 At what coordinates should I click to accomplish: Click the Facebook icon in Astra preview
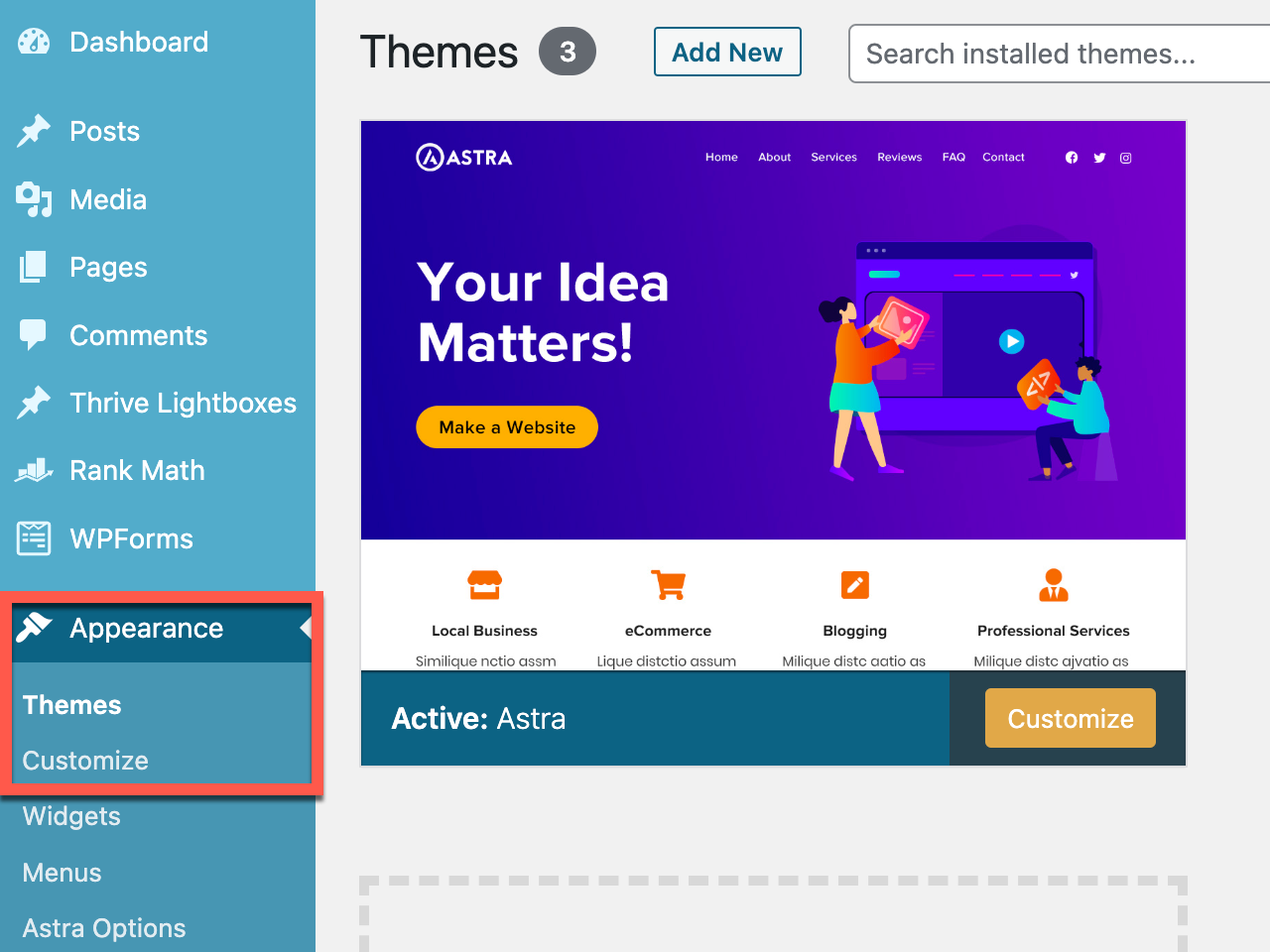point(1072,158)
